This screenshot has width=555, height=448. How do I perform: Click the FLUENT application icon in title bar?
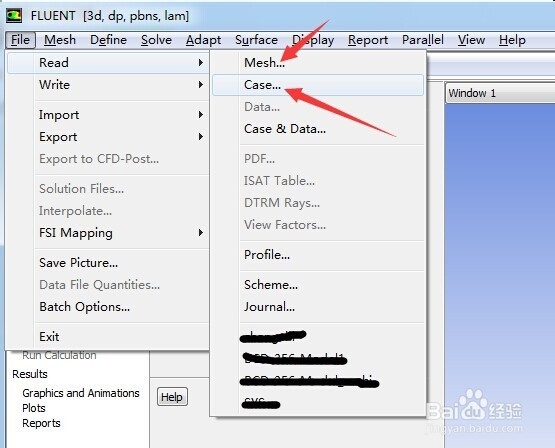14,16
